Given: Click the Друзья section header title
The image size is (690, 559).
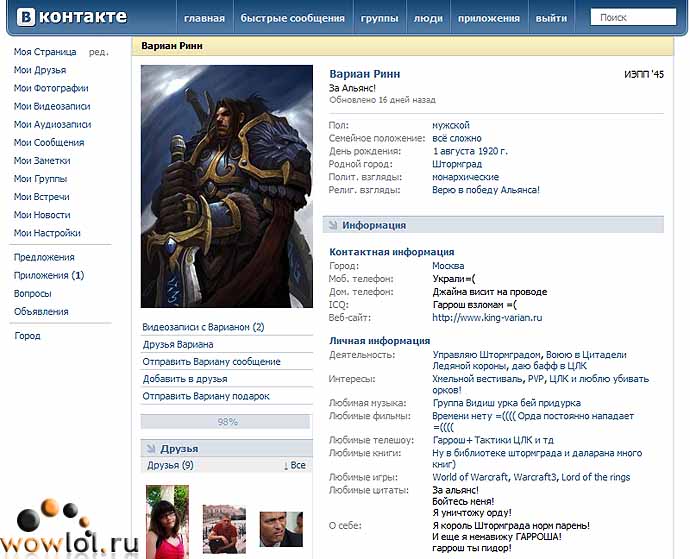Looking at the screenshot, I should (x=179, y=449).
